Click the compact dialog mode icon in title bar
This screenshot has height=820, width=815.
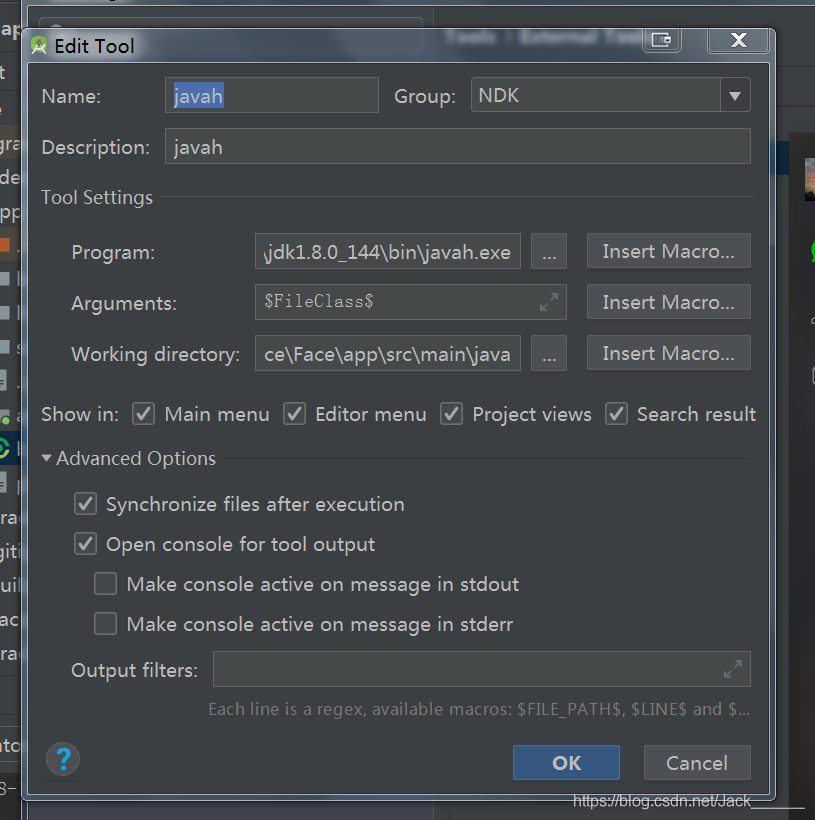point(662,40)
